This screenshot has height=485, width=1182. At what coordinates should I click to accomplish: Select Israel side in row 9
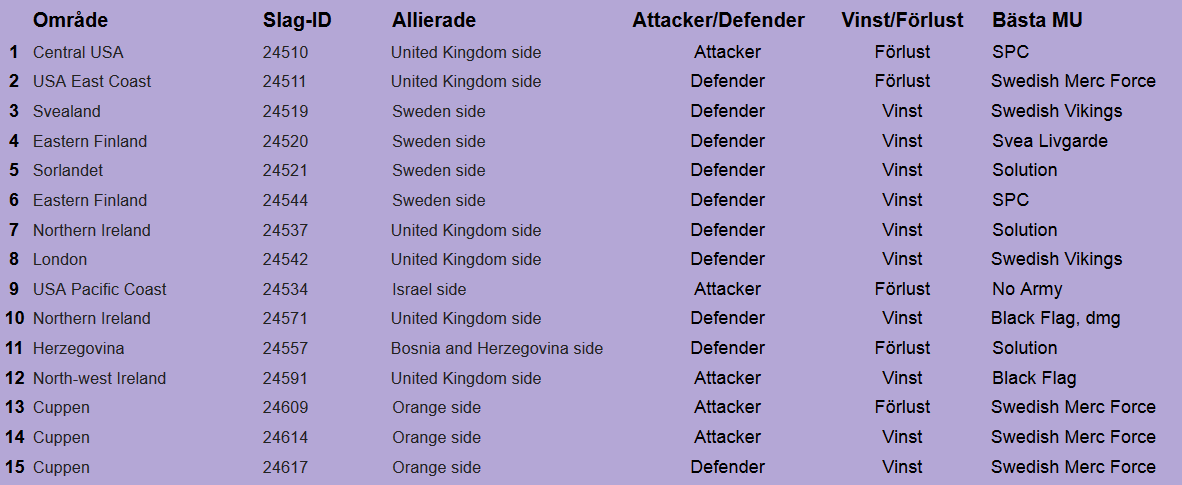coord(429,290)
